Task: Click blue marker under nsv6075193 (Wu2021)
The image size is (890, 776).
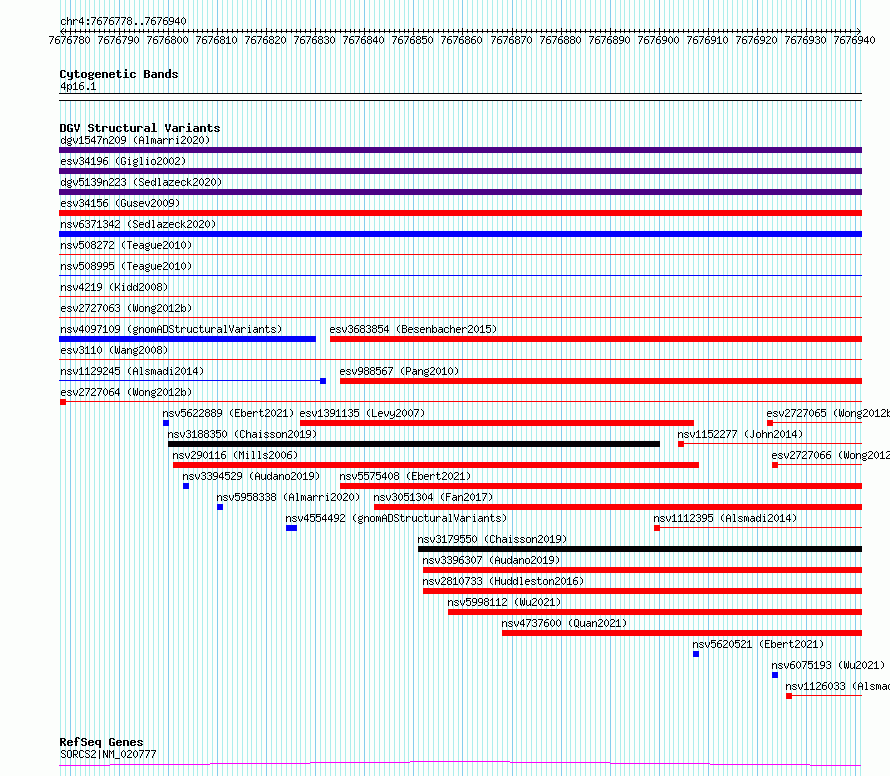Action: (x=775, y=675)
